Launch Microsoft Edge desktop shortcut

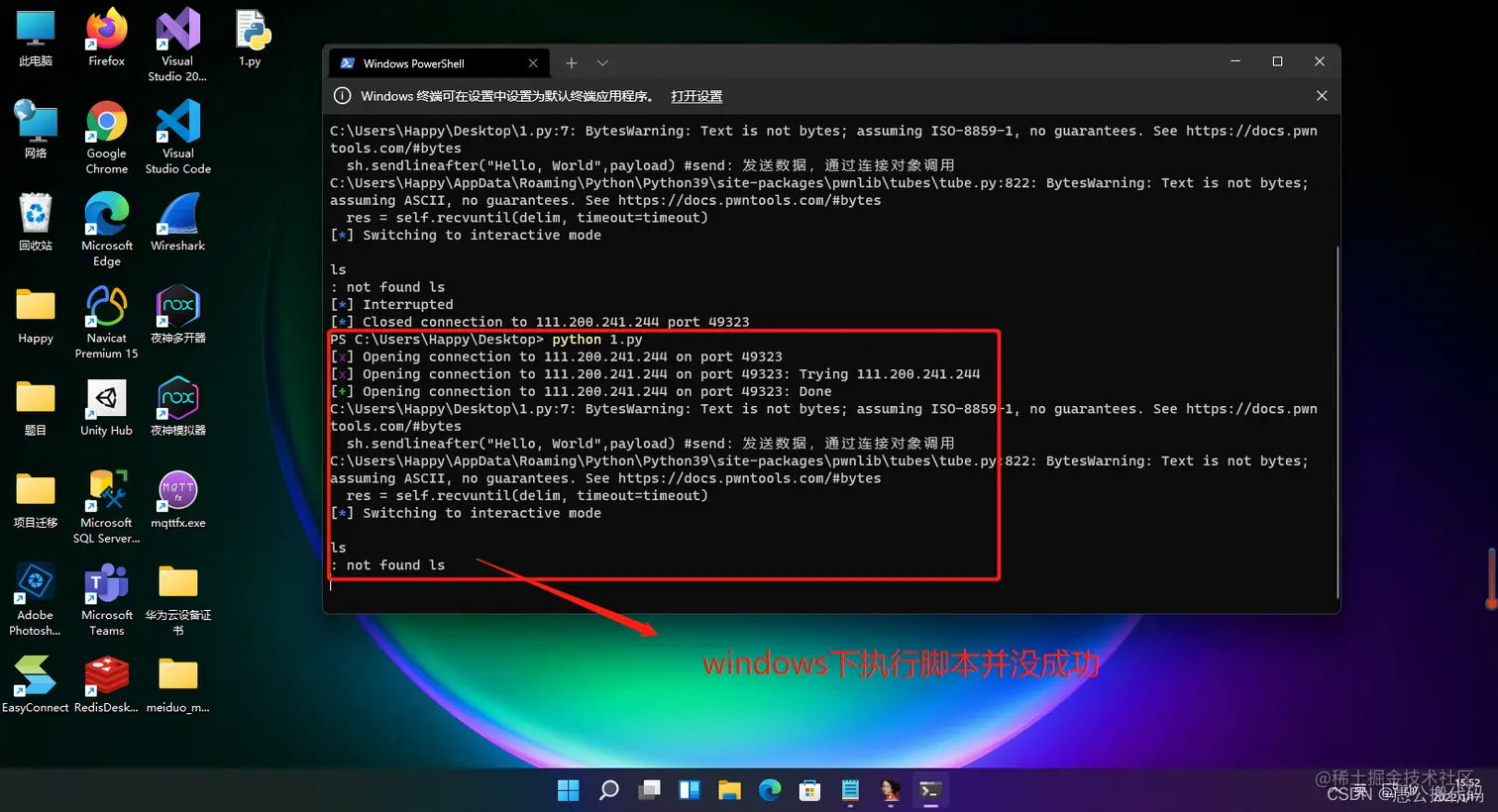click(x=106, y=230)
